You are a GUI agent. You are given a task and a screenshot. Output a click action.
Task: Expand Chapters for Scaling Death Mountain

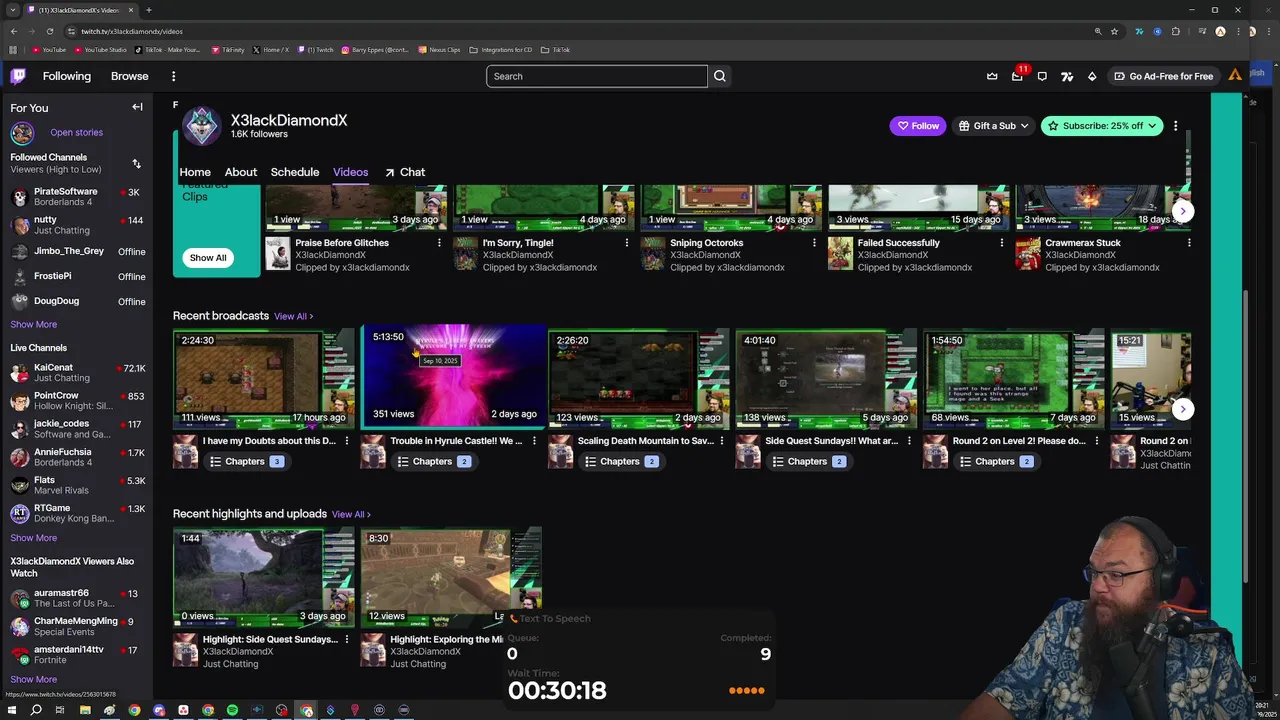coord(620,461)
